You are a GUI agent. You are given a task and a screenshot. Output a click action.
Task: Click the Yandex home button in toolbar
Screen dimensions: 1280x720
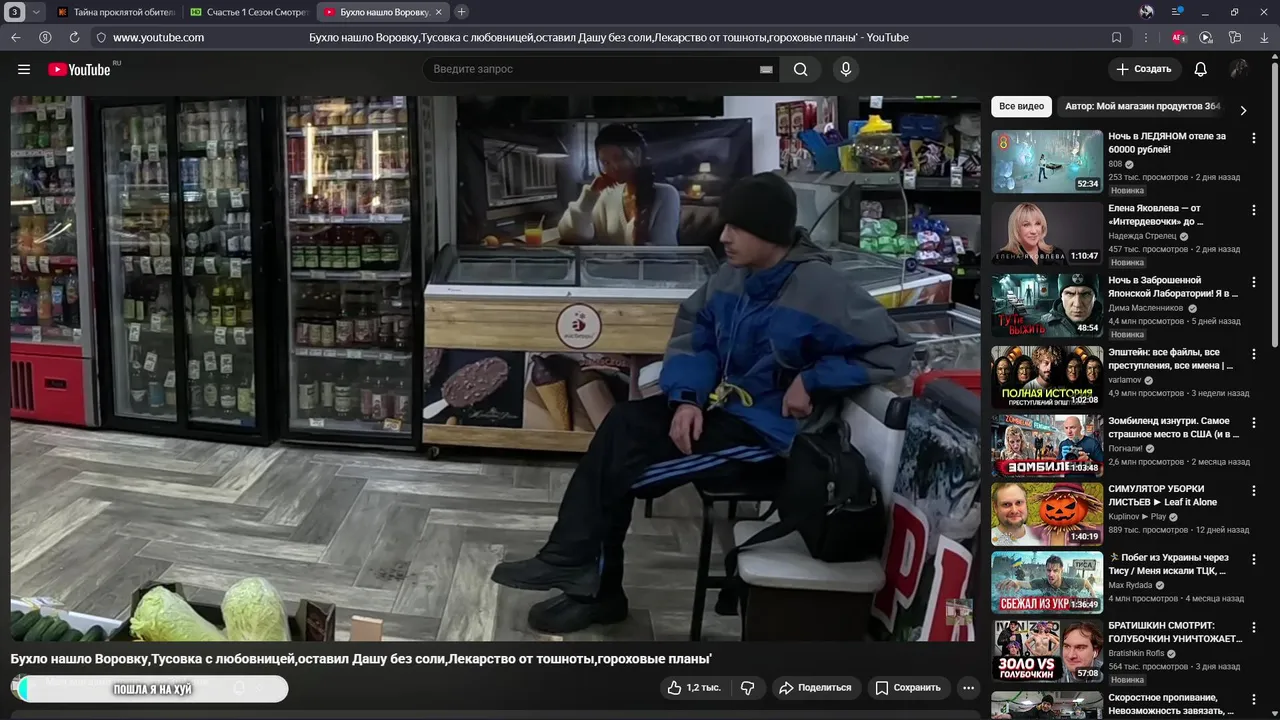point(45,37)
